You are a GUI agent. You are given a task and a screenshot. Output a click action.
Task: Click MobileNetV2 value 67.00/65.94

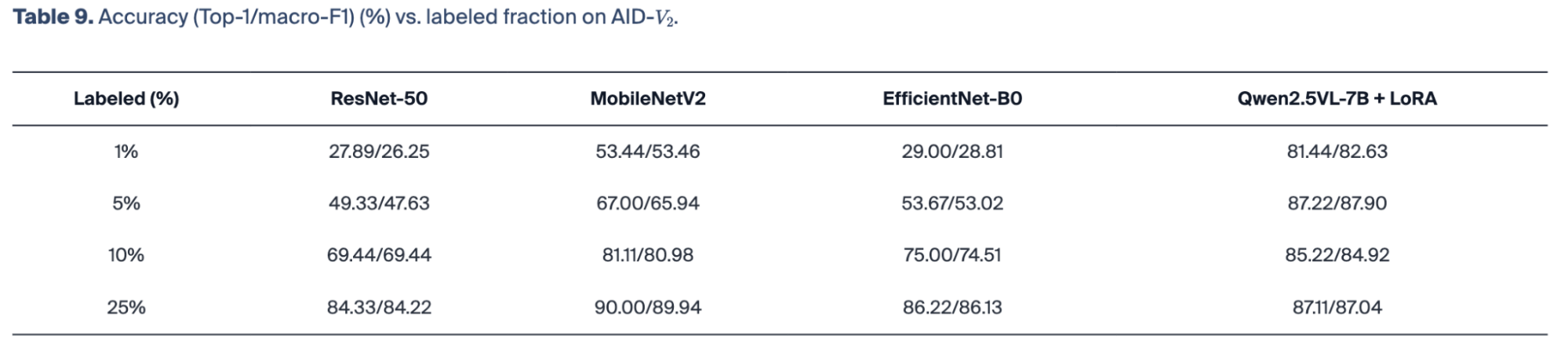[x=648, y=203]
